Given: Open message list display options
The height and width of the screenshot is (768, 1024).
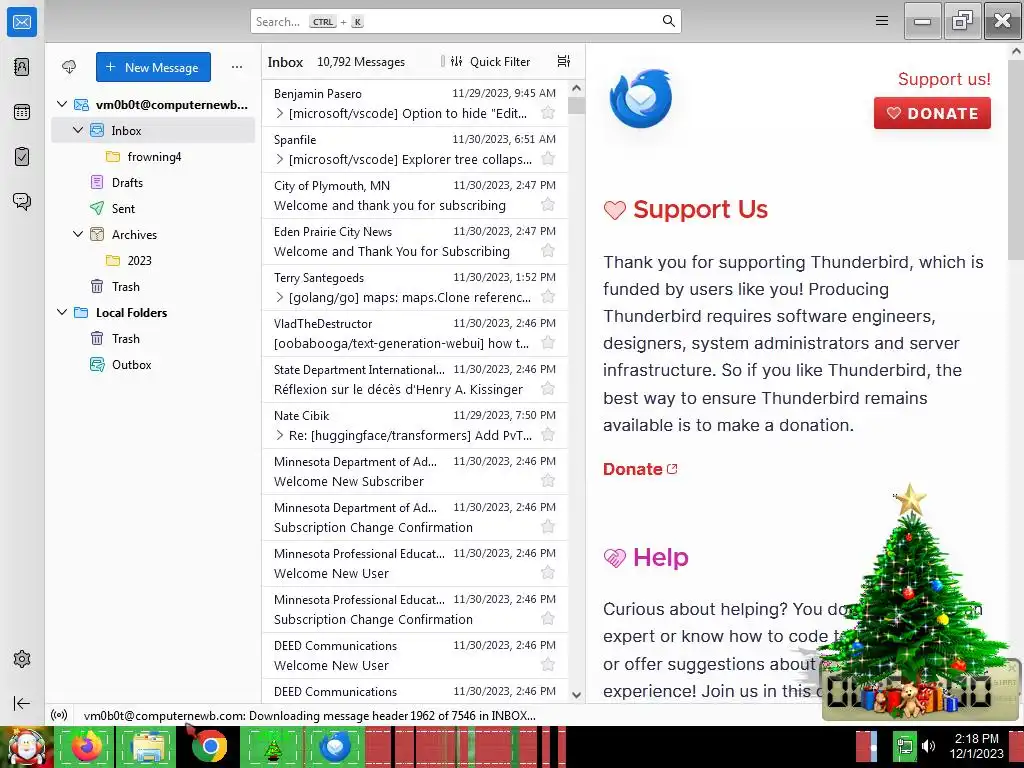Looking at the screenshot, I should [564, 61].
